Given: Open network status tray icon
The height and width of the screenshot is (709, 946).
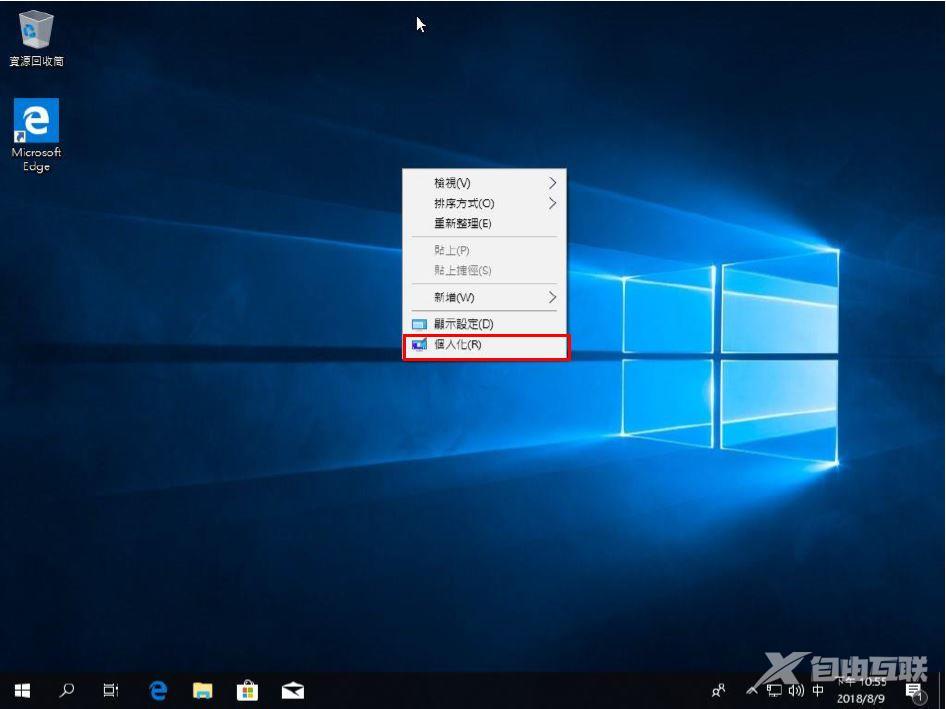Looking at the screenshot, I should tap(774, 690).
